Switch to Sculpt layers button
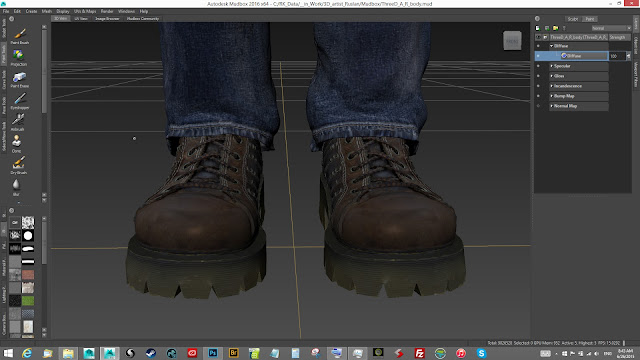Screen dimensions: 640x360 click(x=573, y=19)
